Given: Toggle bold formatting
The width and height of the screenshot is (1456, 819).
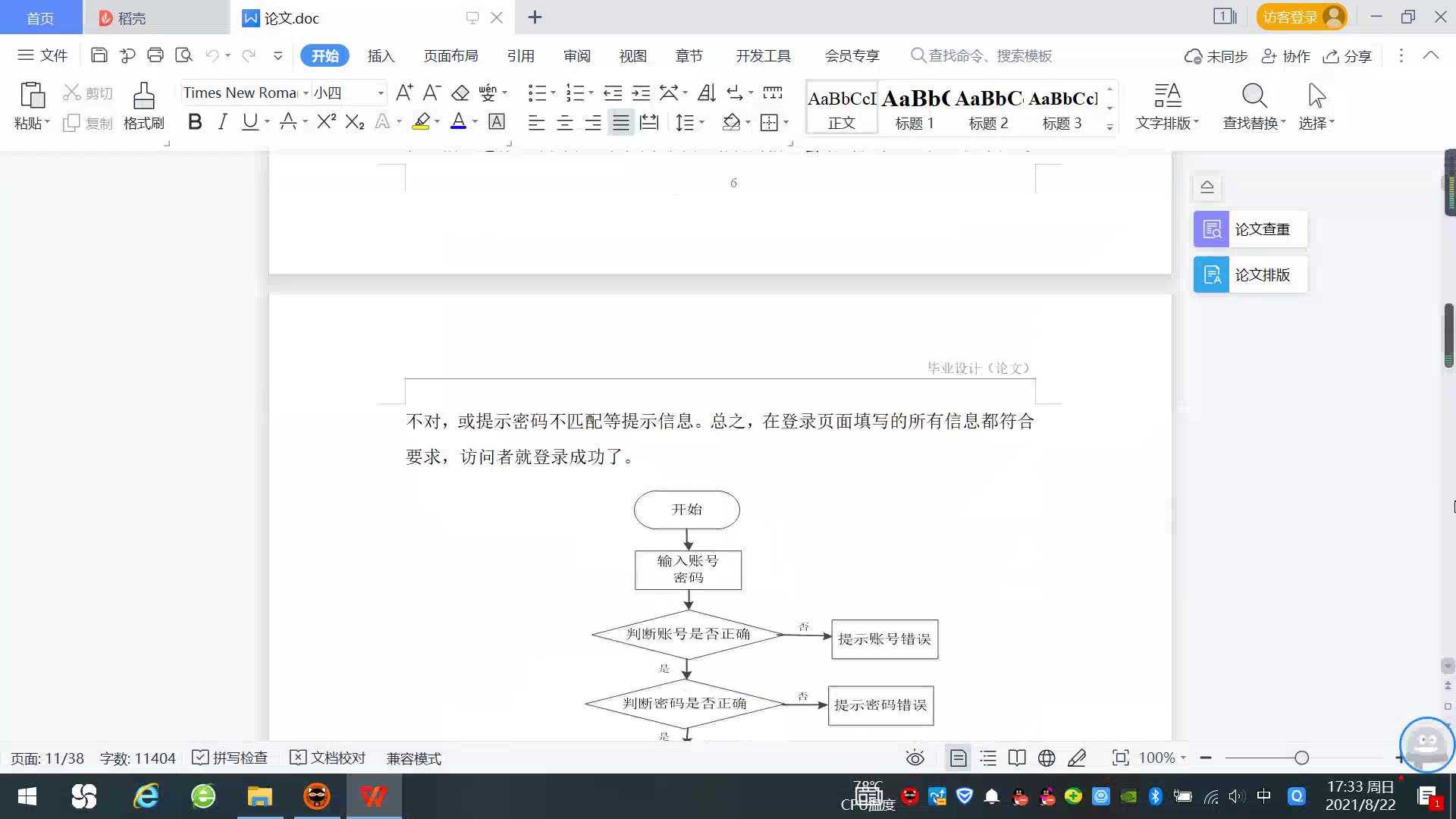Looking at the screenshot, I should coord(195,121).
